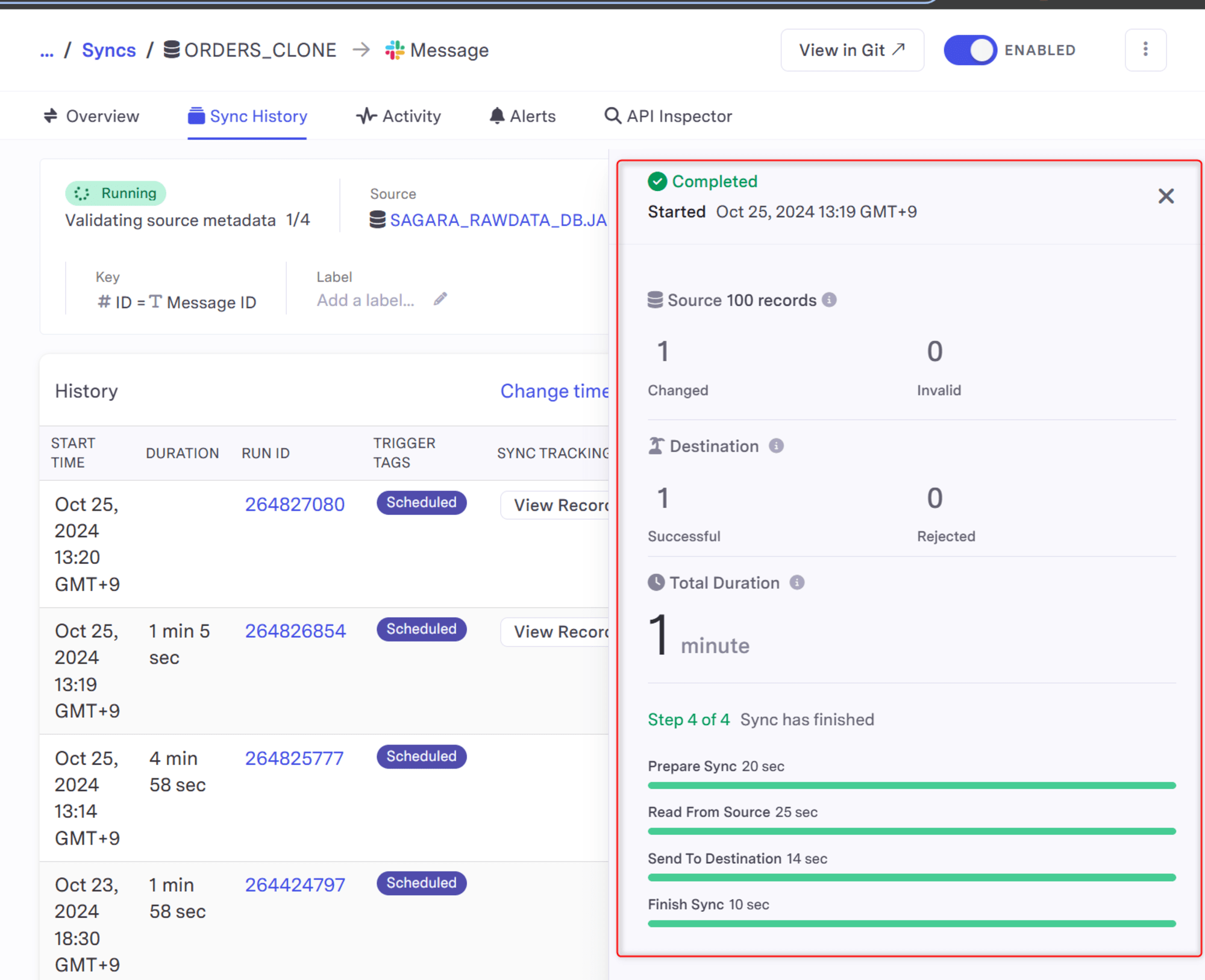Switch to the Overview tab
The width and height of the screenshot is (1205, 980).
(91, 116)
